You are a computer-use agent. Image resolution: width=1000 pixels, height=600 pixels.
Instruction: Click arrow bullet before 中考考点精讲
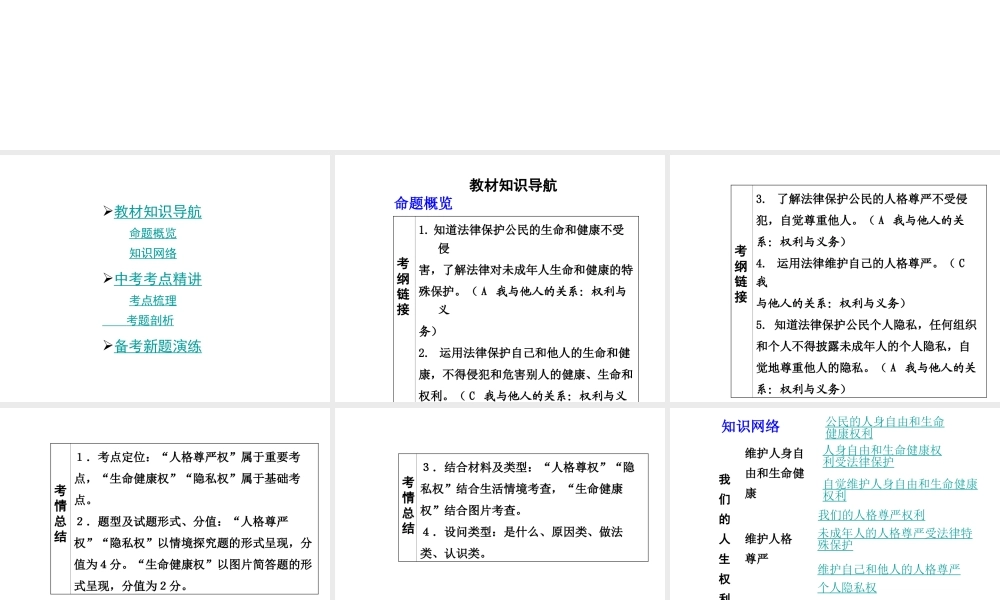pos(108,278)
